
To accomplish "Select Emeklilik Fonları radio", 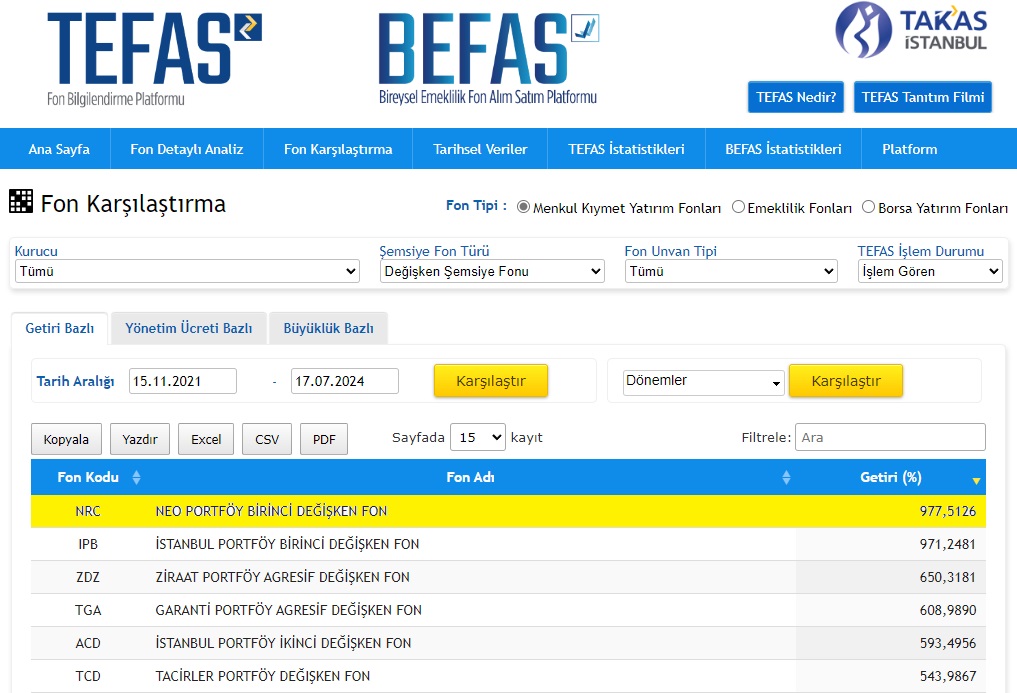I will [x=737, y=207].
